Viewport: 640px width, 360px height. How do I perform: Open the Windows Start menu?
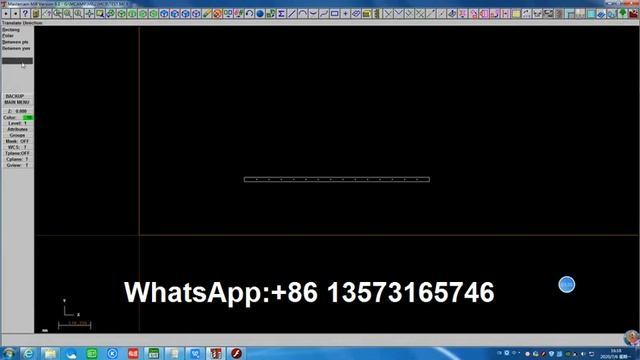click(9, 353)
